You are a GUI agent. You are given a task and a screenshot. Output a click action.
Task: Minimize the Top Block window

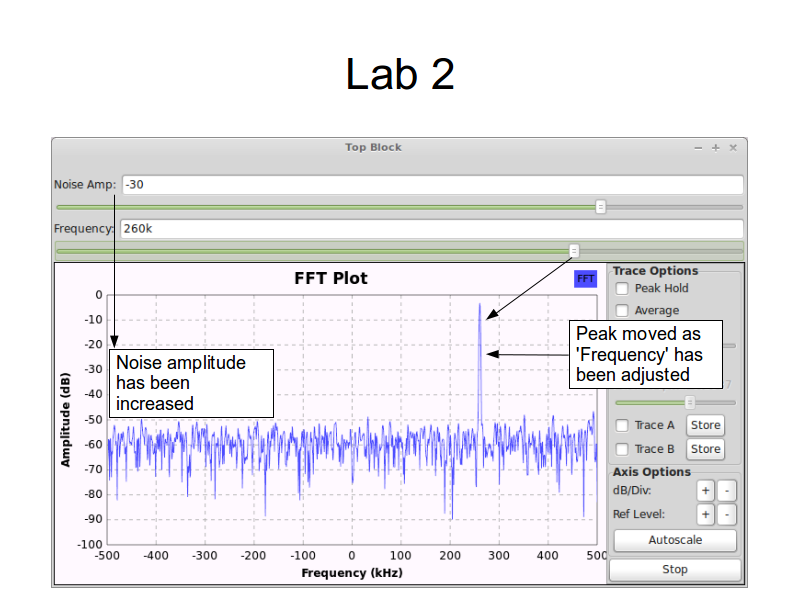[698, 147]
